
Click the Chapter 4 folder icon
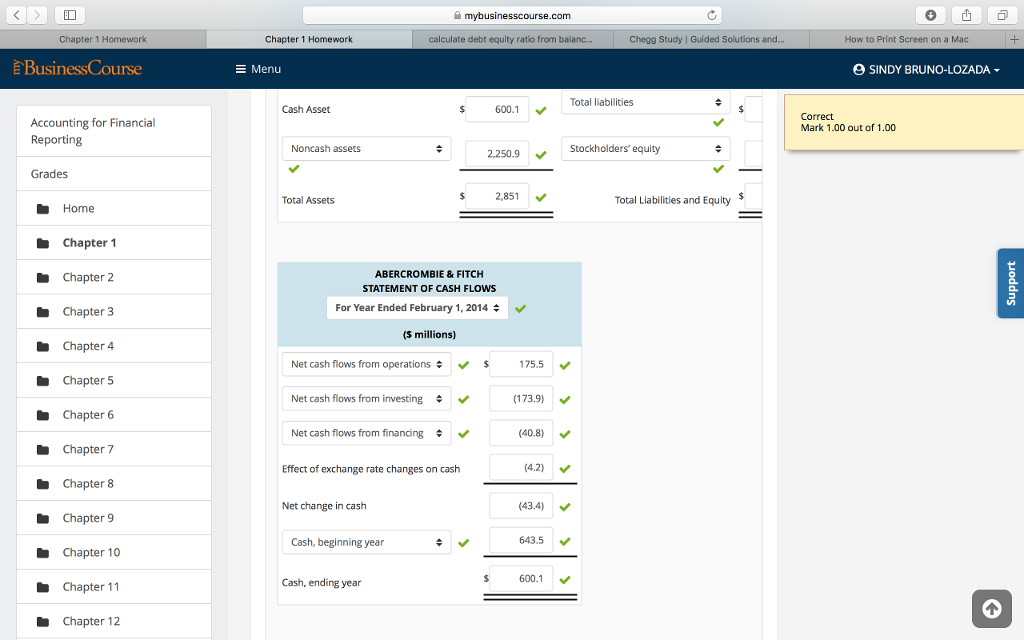(43, 347)
